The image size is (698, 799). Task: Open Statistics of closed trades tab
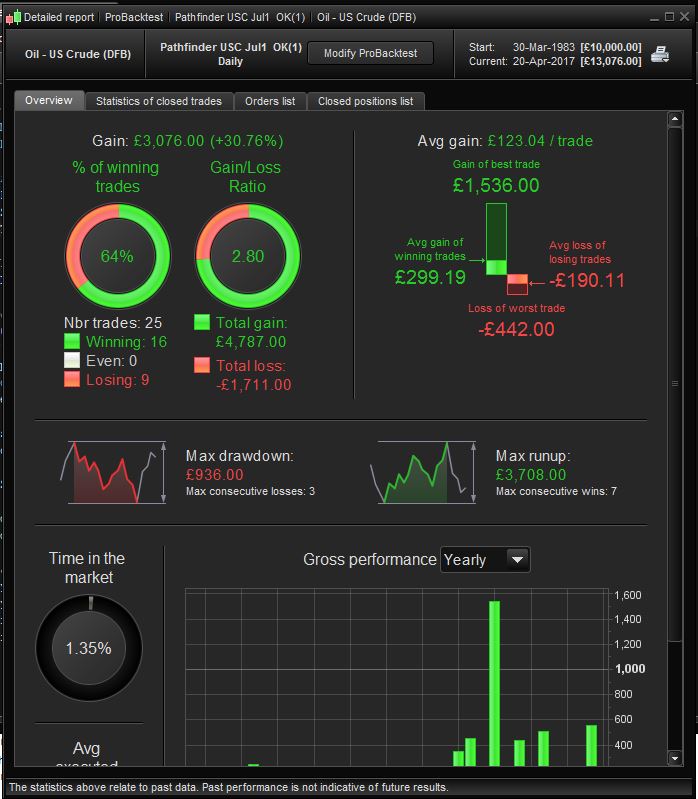click(x=159, y=101)
